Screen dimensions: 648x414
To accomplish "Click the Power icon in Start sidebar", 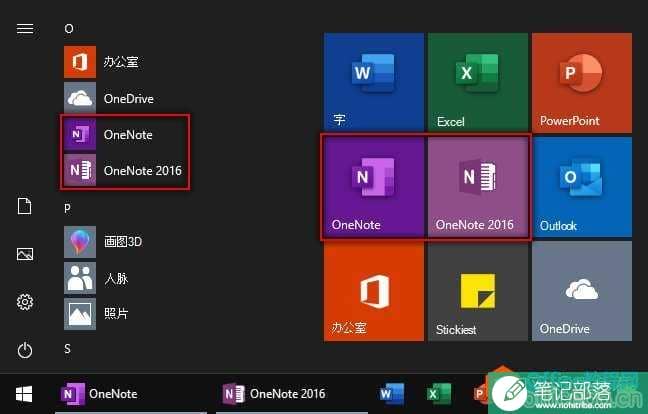I will point(25,350).
